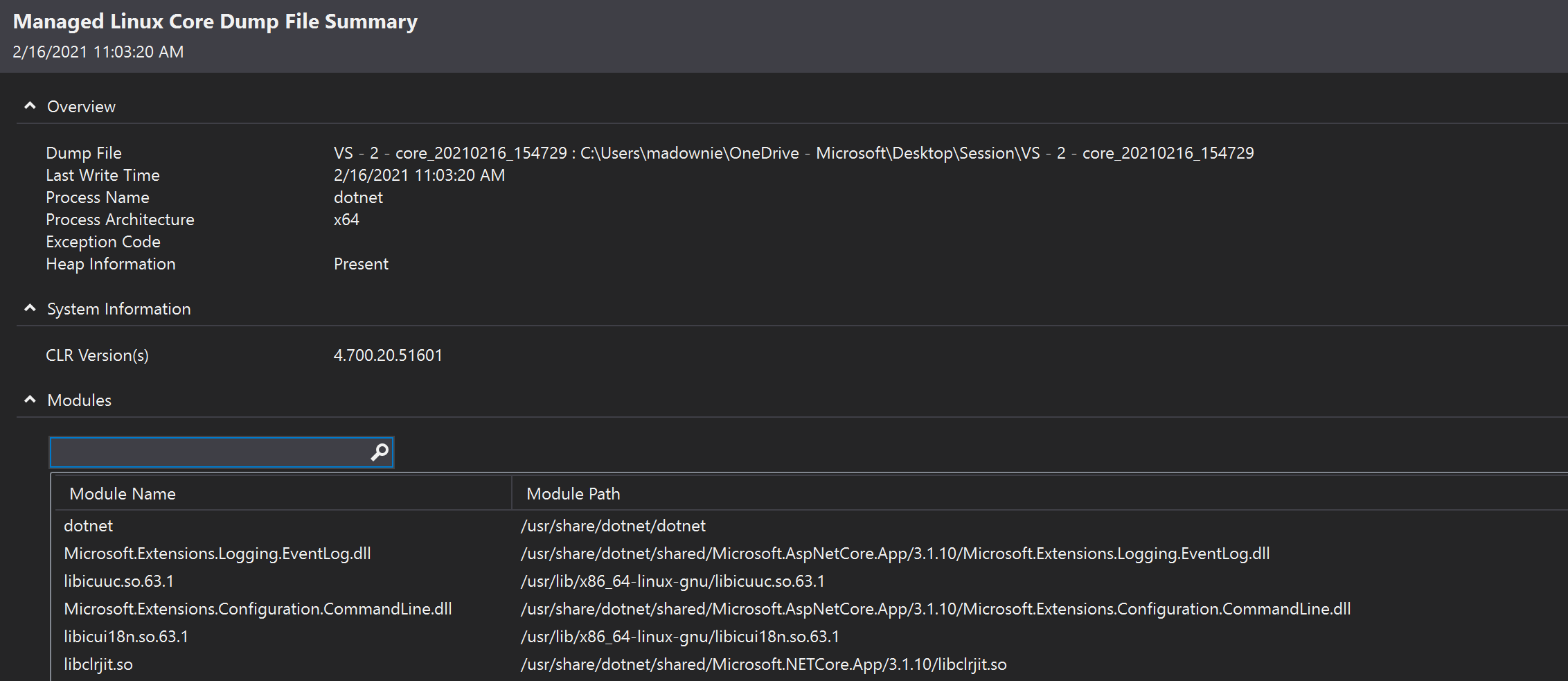Click the Process Architecture value x64

click(346, 220)
